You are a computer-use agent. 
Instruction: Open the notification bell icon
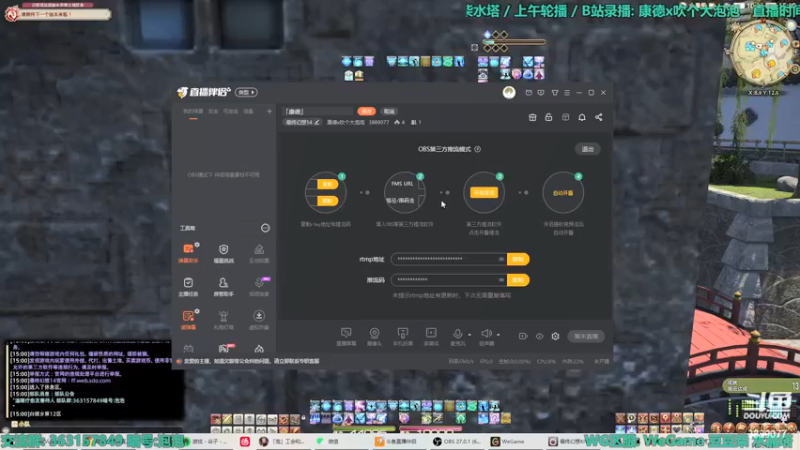pyautogui.click(x=582, y=117)
